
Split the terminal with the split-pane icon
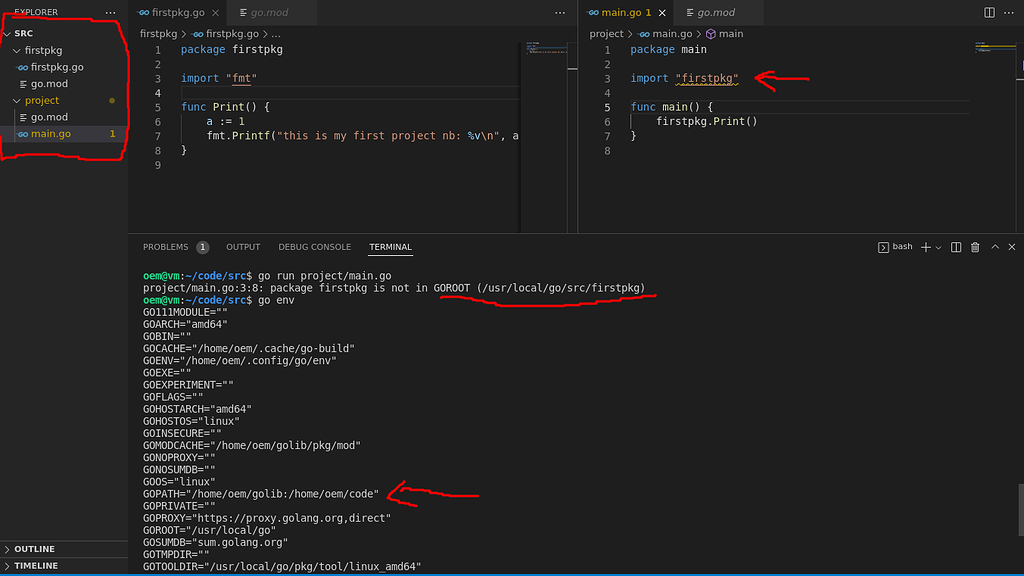pos(956,246)
